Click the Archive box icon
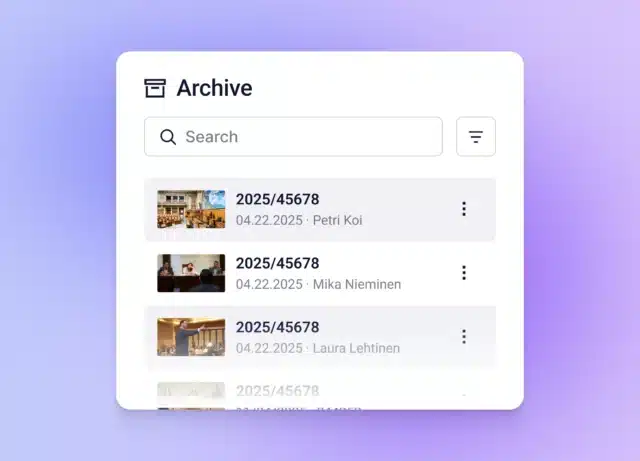 pos(155,88)
